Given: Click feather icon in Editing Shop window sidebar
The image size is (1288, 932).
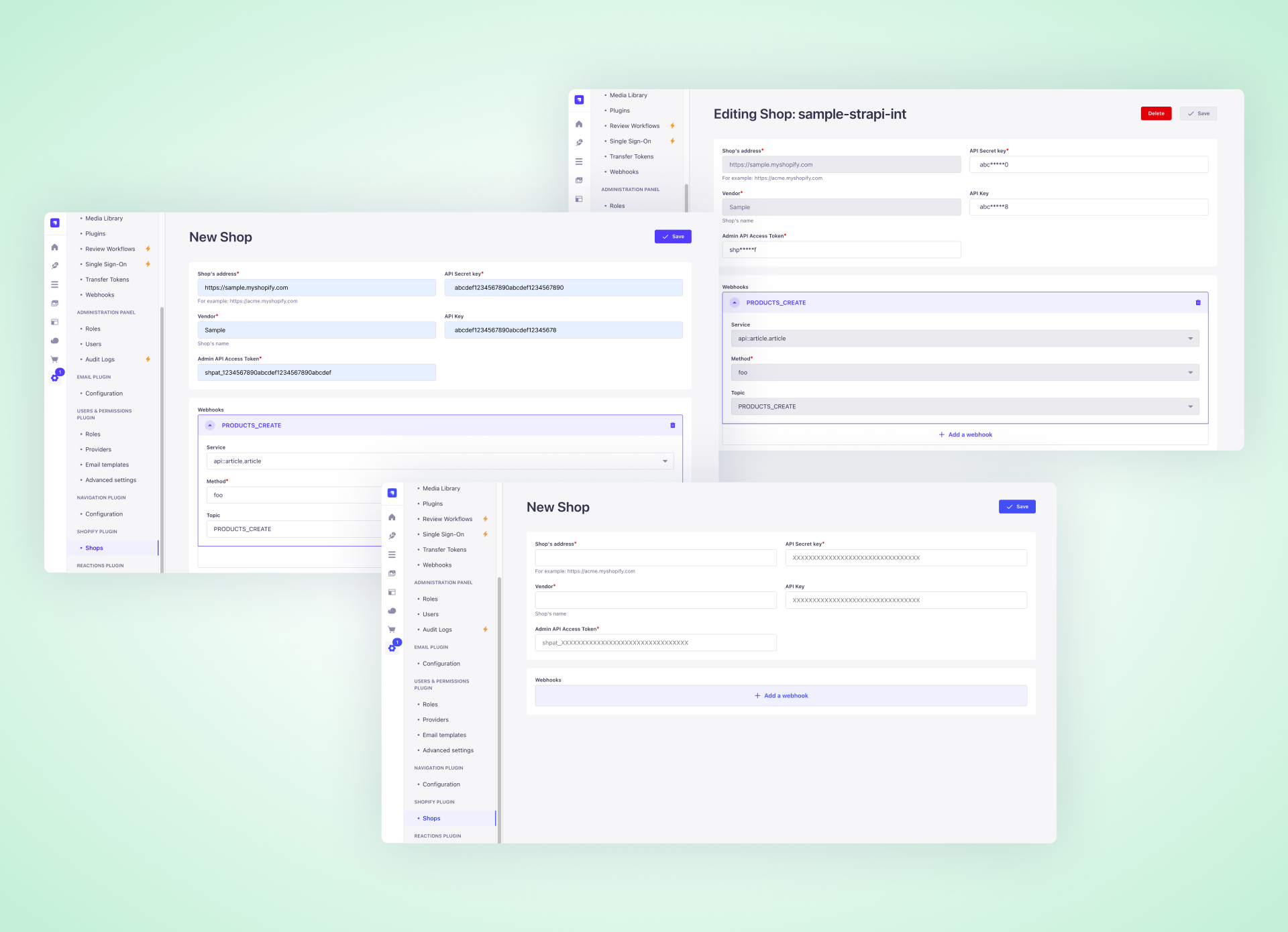Looking at the screenshot, I should coord(579,143).
